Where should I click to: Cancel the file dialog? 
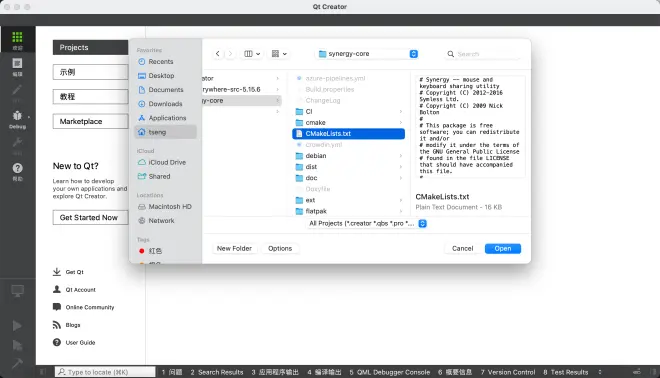tap(462, 248)
